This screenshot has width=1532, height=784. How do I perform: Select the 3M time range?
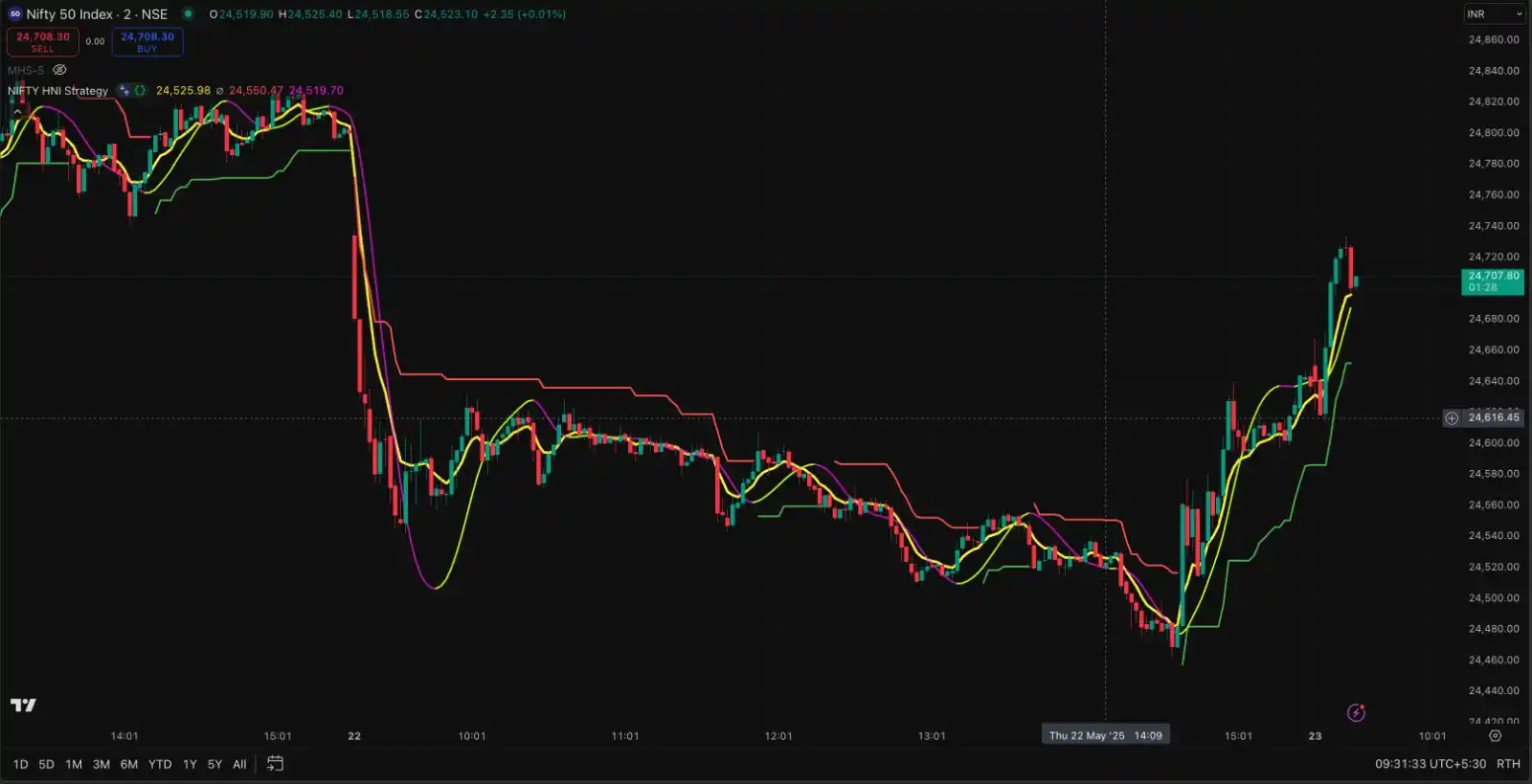pos(101,764)
